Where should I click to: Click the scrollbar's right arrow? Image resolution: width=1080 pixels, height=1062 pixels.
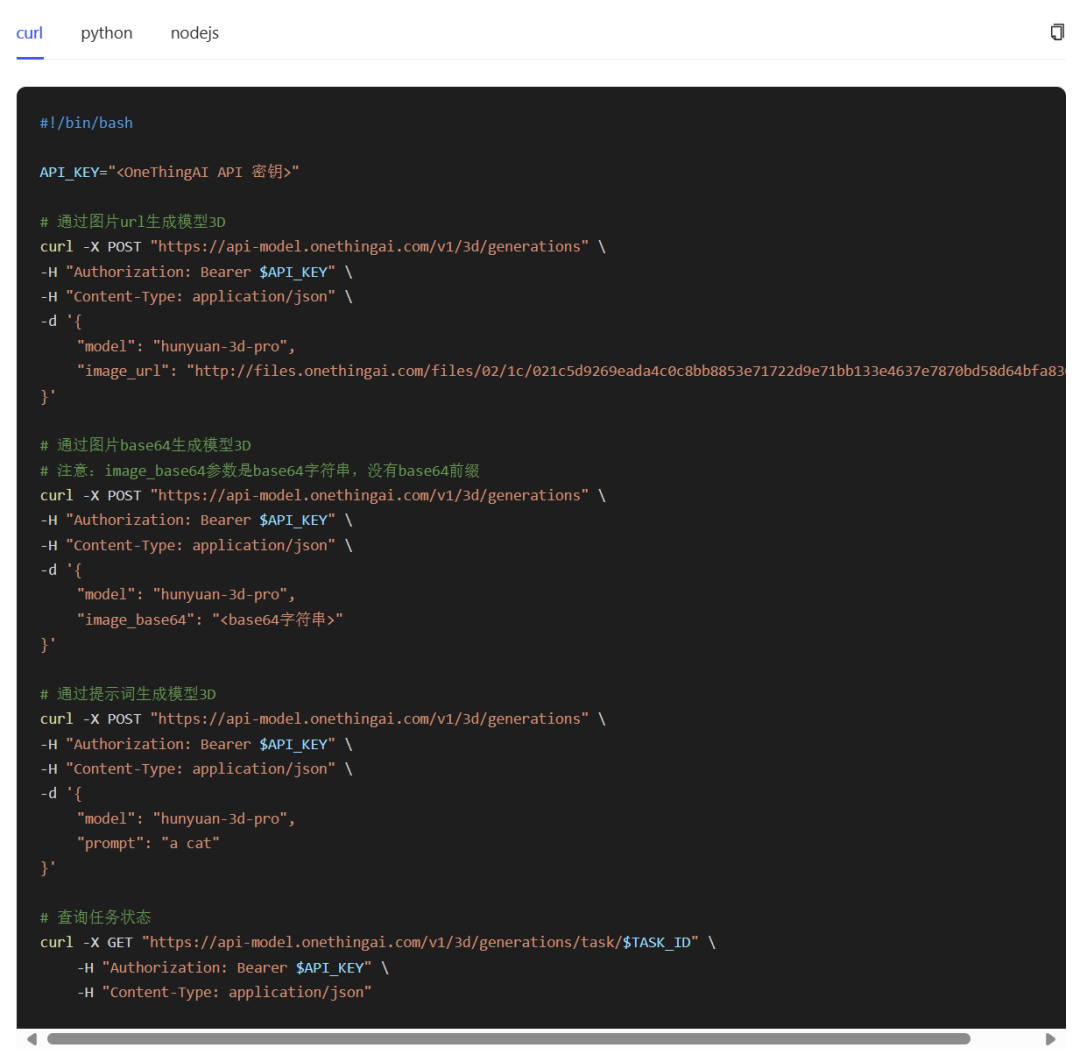click(1050, 1039)
